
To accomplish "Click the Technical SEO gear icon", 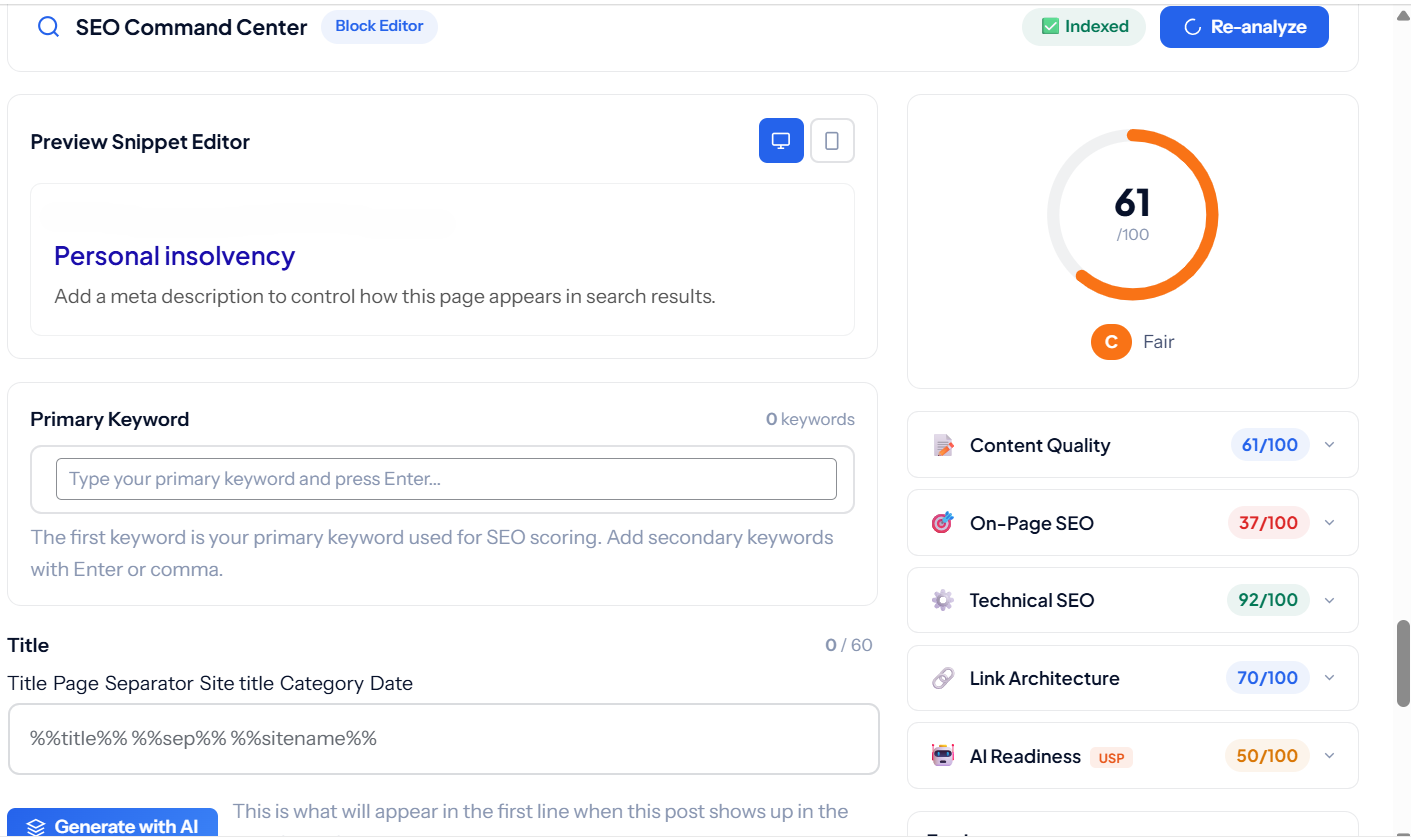I will click(943, 600).
